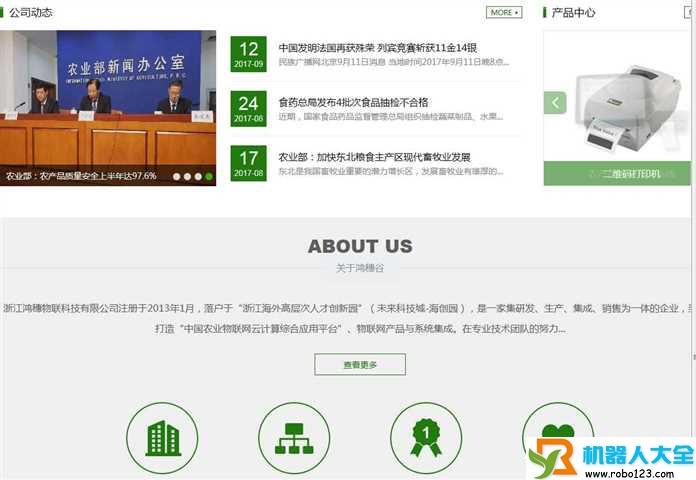Click summary text starting 东北是我国畜牧业重要的潜力增长区
The image size is (696, 480).
(391, 171)
